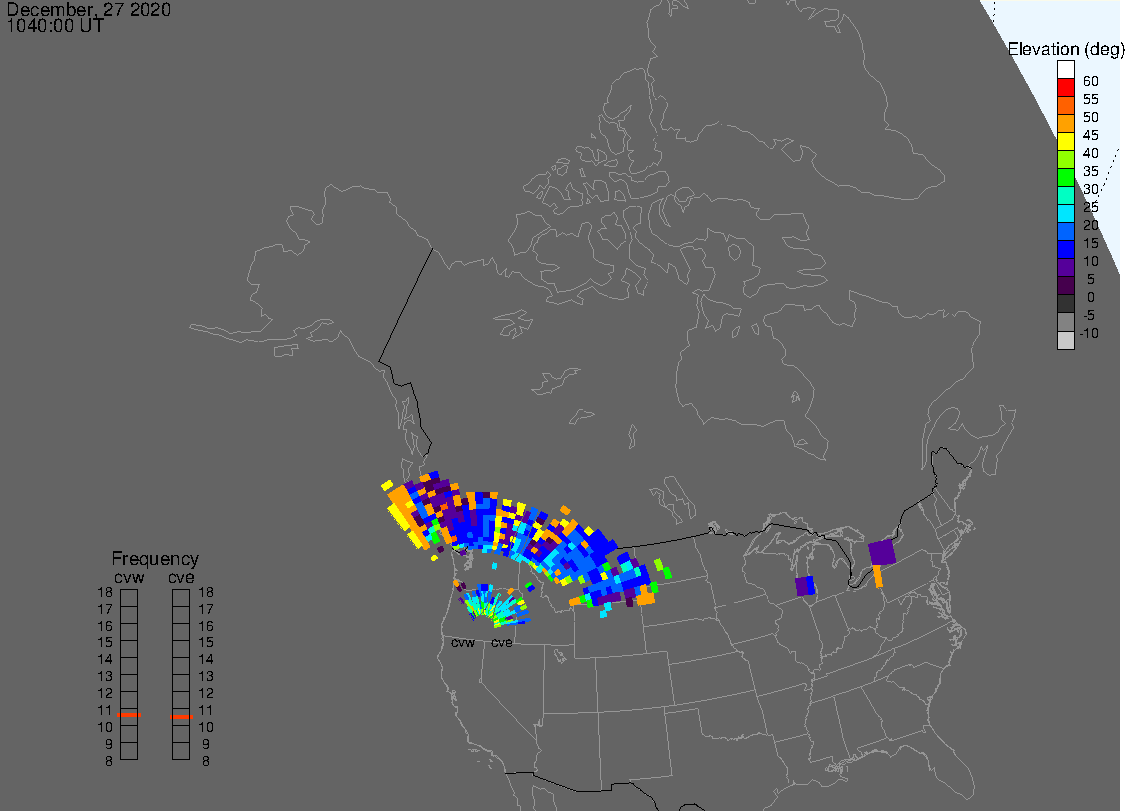This screenshot has height=811, width=1125.
Task: Click the red swatch in Elevation legend
Action: 1065,88
